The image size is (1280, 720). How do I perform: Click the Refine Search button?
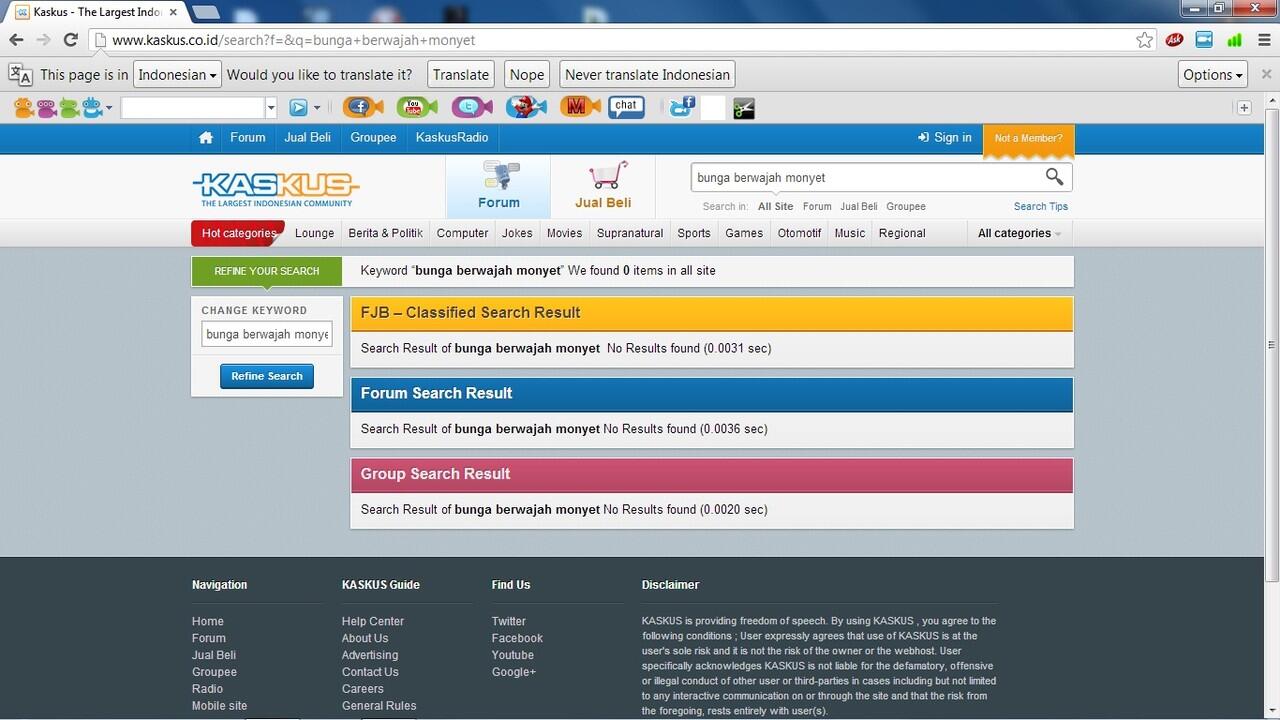click(267, 376)
